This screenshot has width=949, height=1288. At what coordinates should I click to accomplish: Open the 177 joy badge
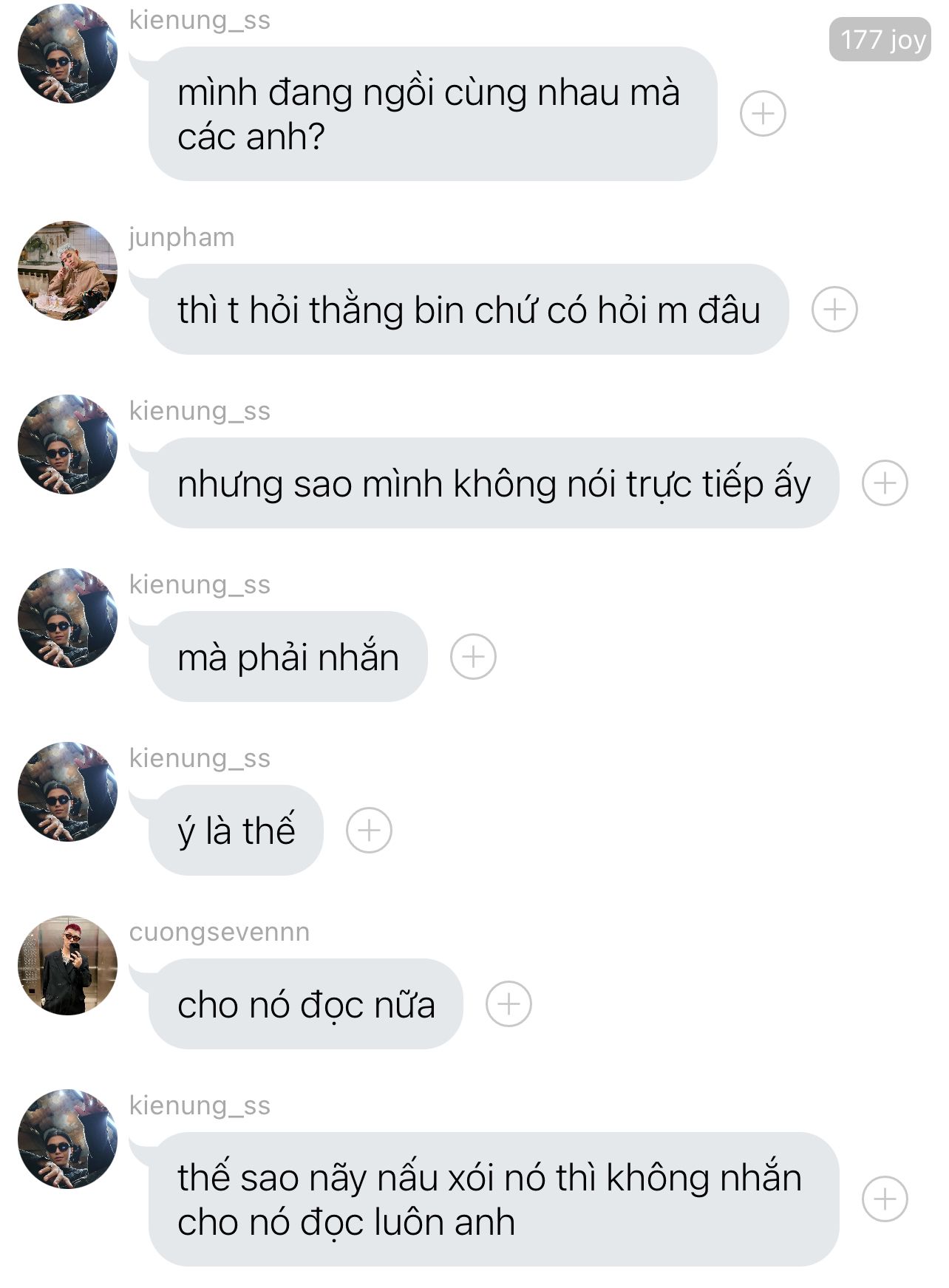(x=880, y=39)
